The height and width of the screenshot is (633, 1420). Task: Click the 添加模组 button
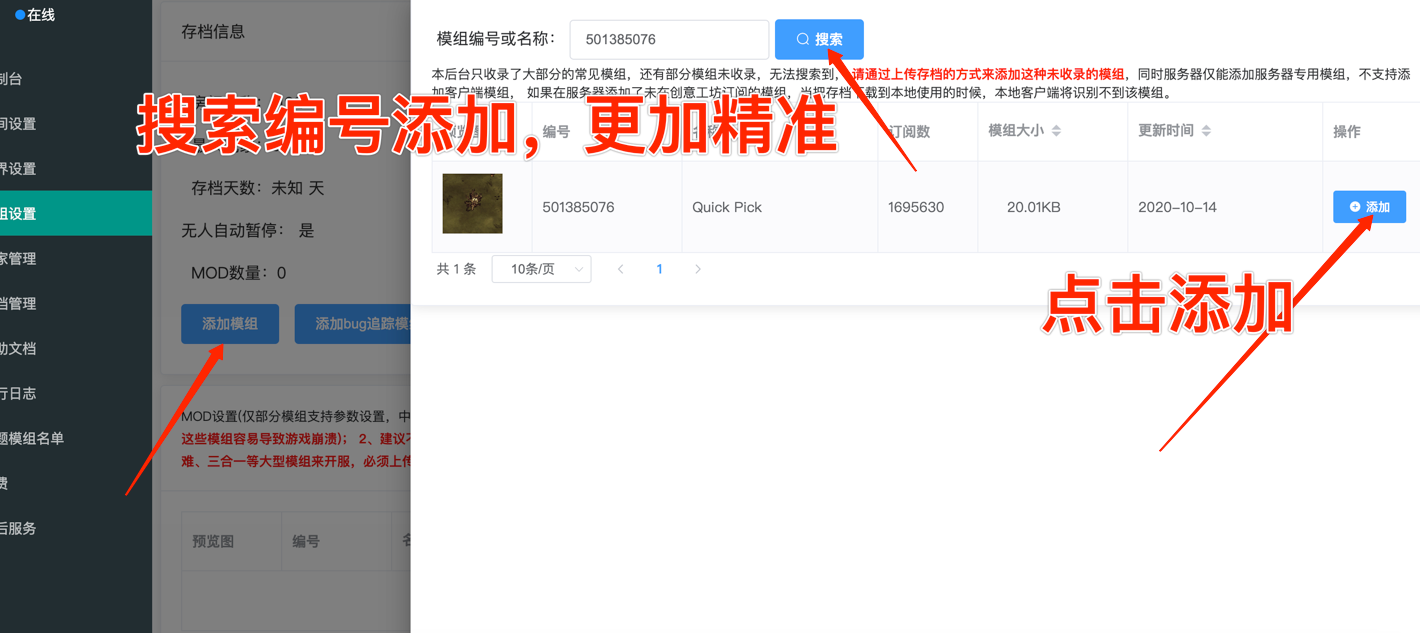230,324
